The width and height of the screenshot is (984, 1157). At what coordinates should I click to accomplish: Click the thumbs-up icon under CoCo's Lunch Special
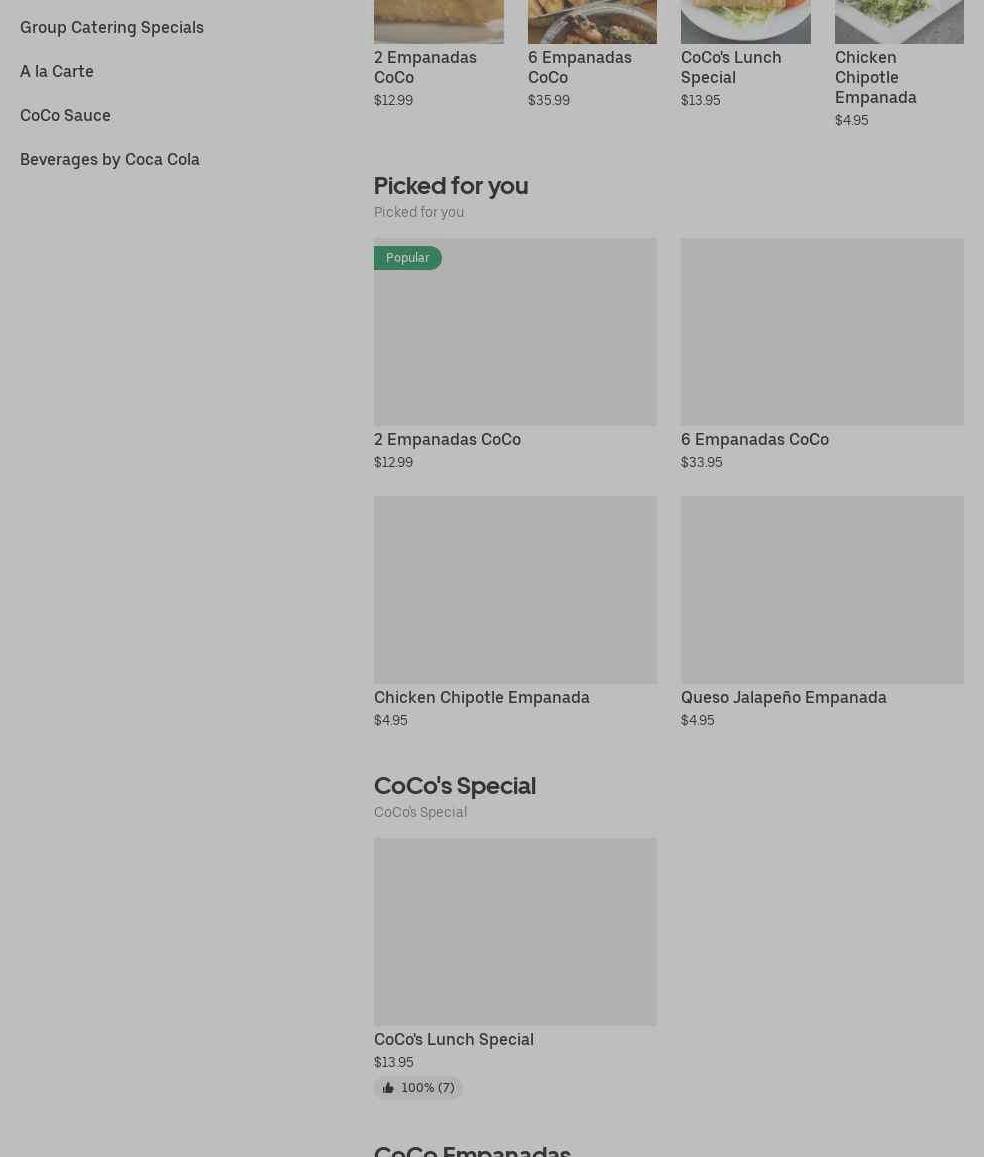click(388, 1088)
